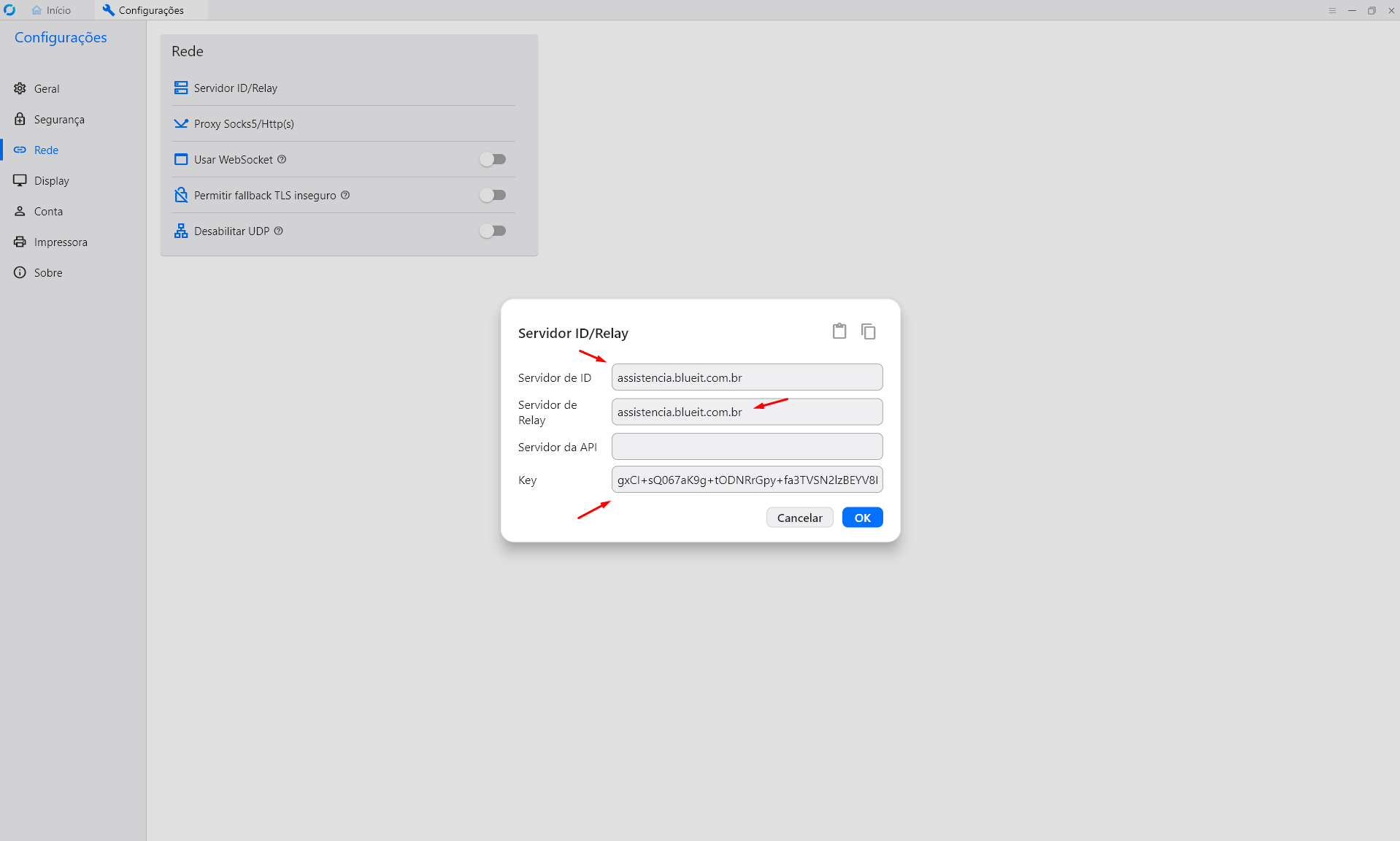
Task: Click into the Key text field
Action: 747,480
